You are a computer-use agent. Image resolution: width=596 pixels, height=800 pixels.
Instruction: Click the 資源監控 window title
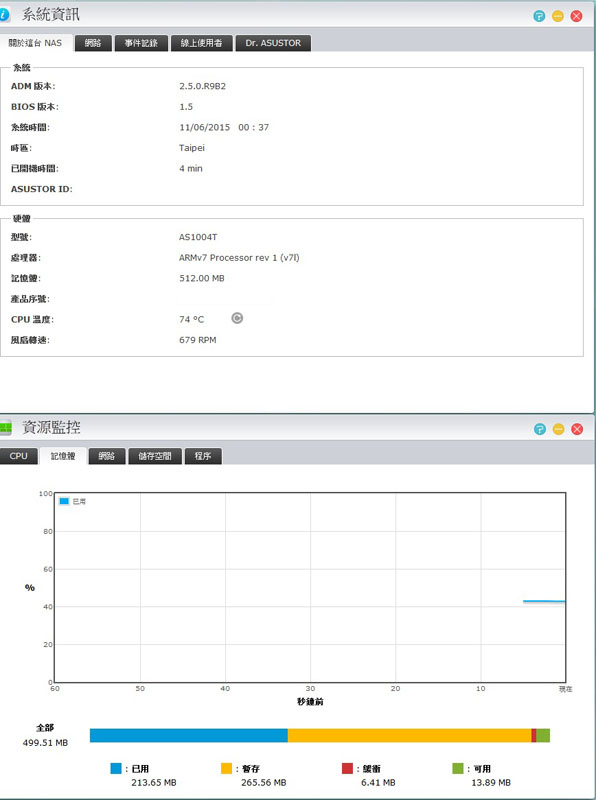click(x=51, y=428)
